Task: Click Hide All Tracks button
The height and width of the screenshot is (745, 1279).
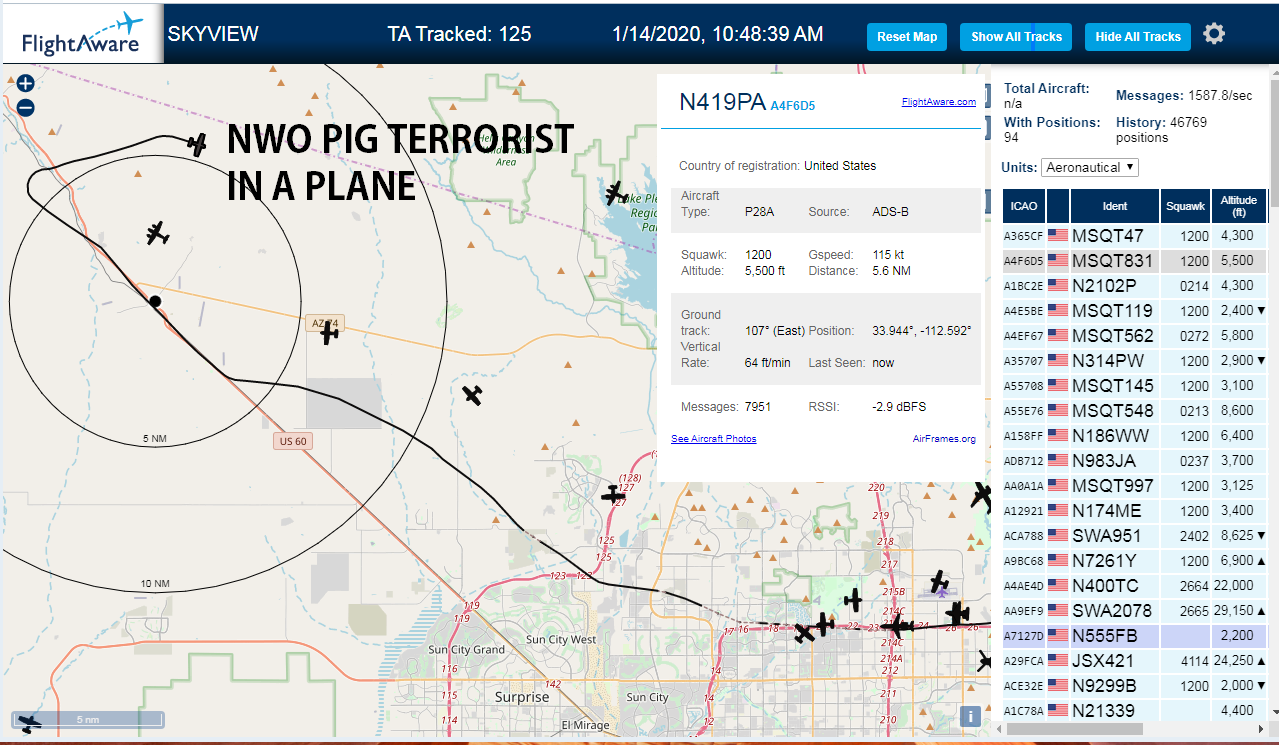Action: click(x=1138, y=37)
